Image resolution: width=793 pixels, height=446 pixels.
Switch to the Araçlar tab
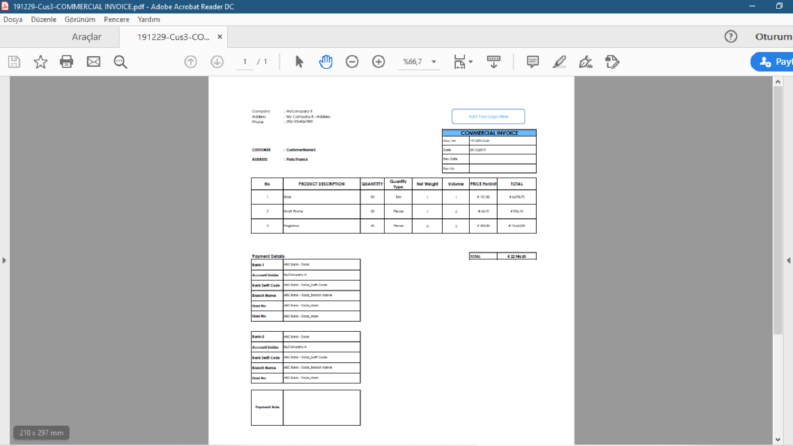coord(86,37)
